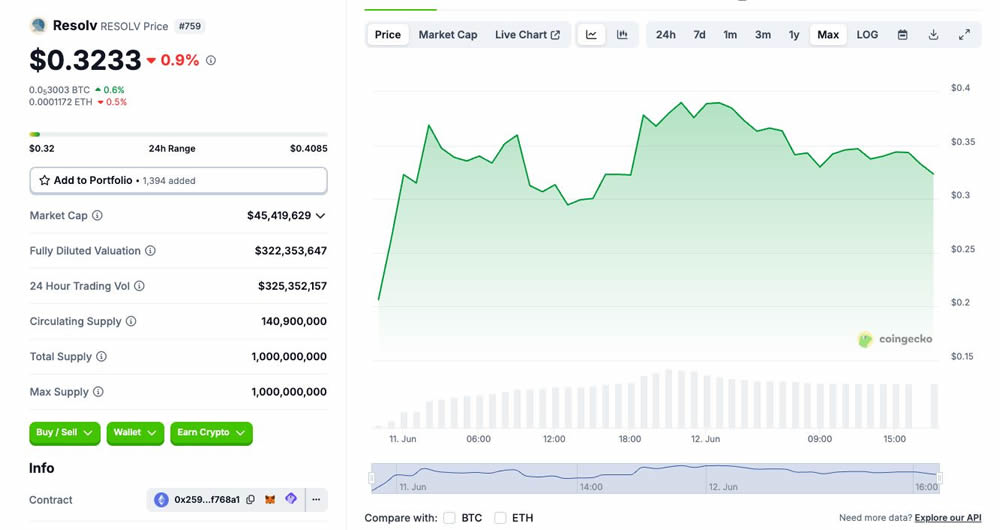Enable ETH comparison checkbox
Viewport: 1000px width, 530px height.
click(x=500, y=518)
